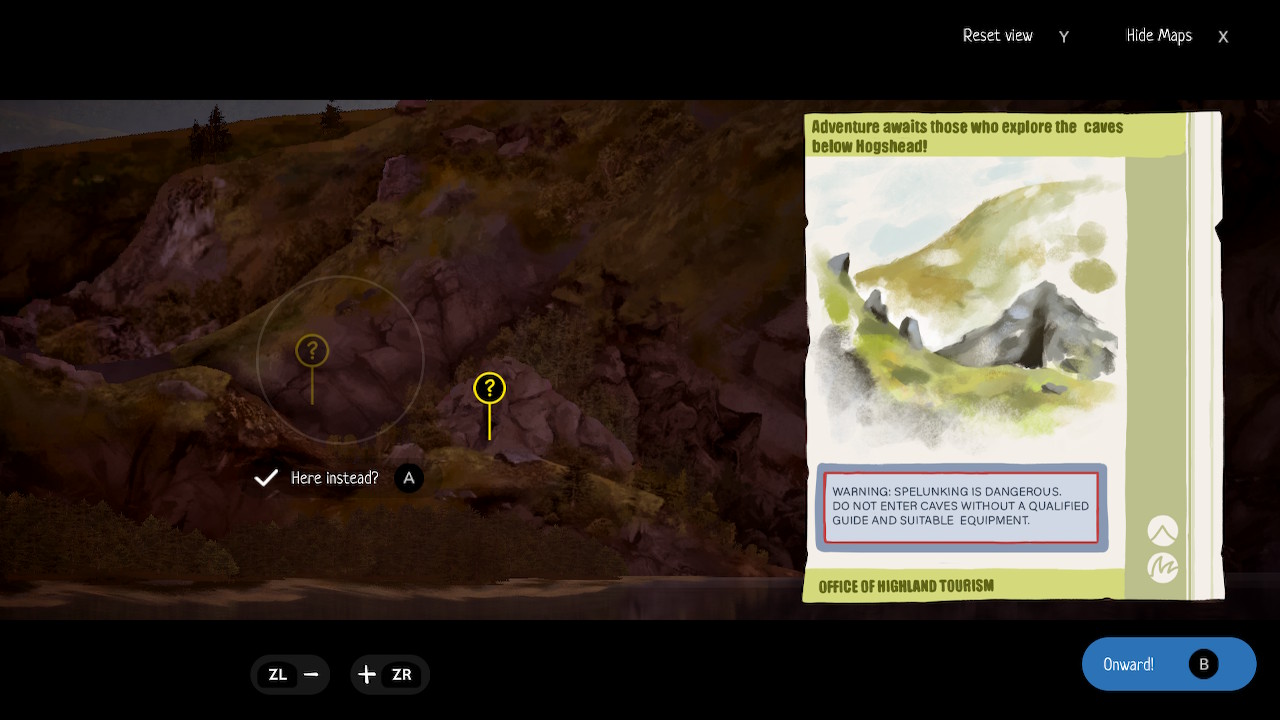Toggle map visibility with Hide Maps

tap(1159, 36)
